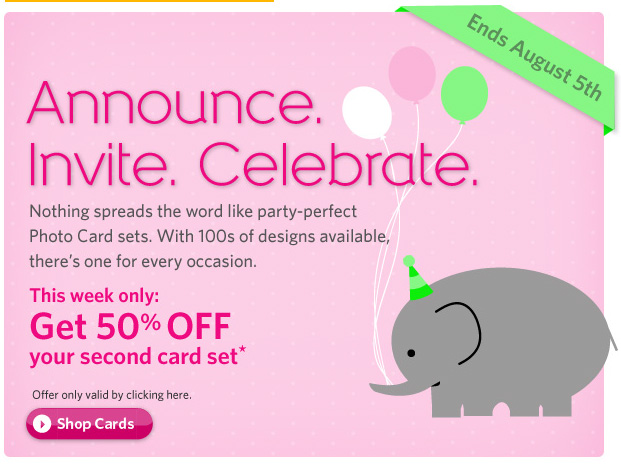Click the elephant's green striped party hat
The image size is (621, 464).
pyautogui.click(x=417, y=280)
